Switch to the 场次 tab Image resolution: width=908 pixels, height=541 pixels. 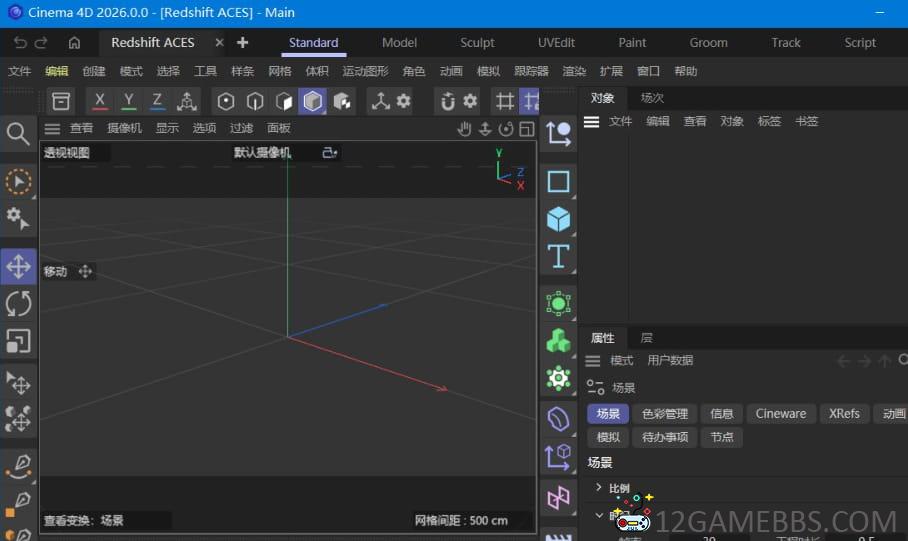(652, 98)
